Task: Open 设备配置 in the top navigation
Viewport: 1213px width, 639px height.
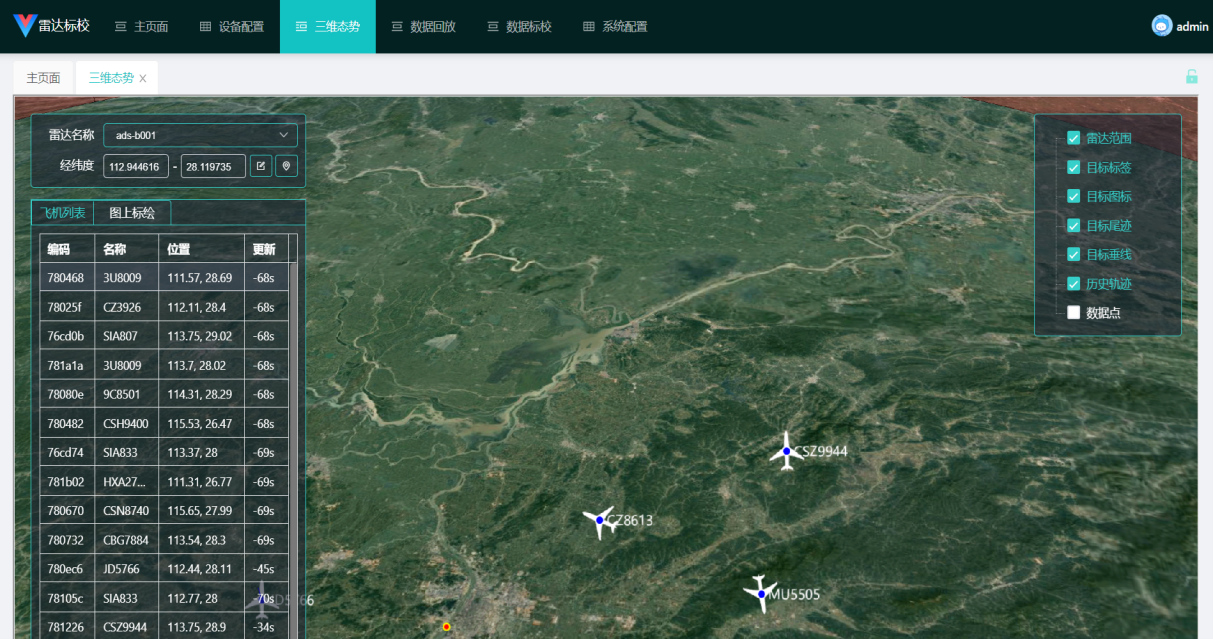Action: [x=231, y=27]
